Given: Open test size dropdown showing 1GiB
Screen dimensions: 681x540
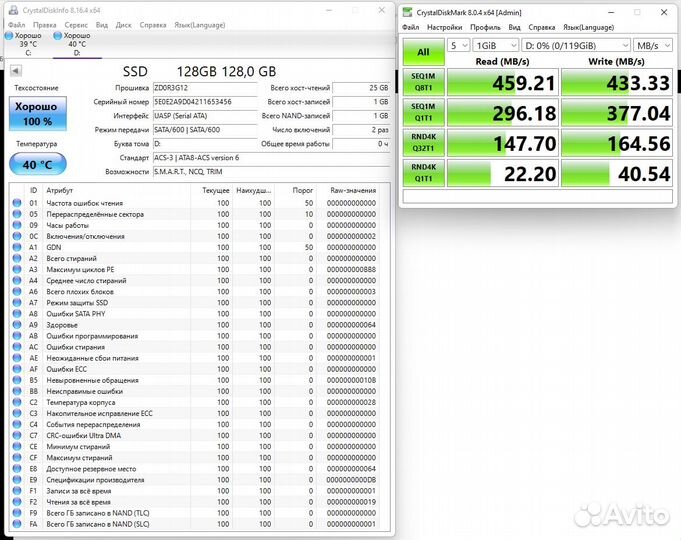Looking at the screenshot, I should tap(496, 46).
